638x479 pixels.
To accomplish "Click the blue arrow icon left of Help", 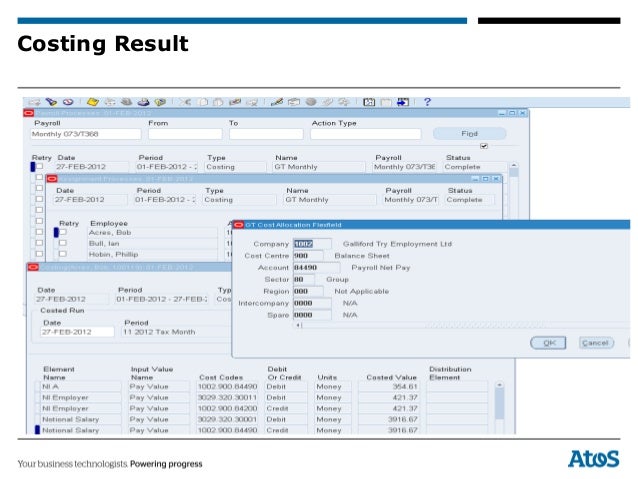I will pyautogui.click(x=403, y=102).
